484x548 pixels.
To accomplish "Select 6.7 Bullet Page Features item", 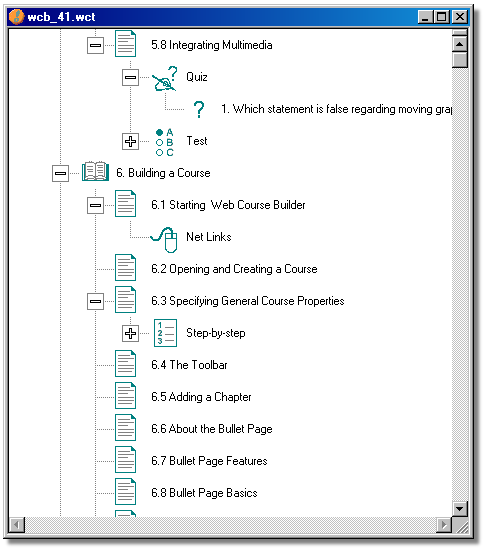I will (209, 461).
